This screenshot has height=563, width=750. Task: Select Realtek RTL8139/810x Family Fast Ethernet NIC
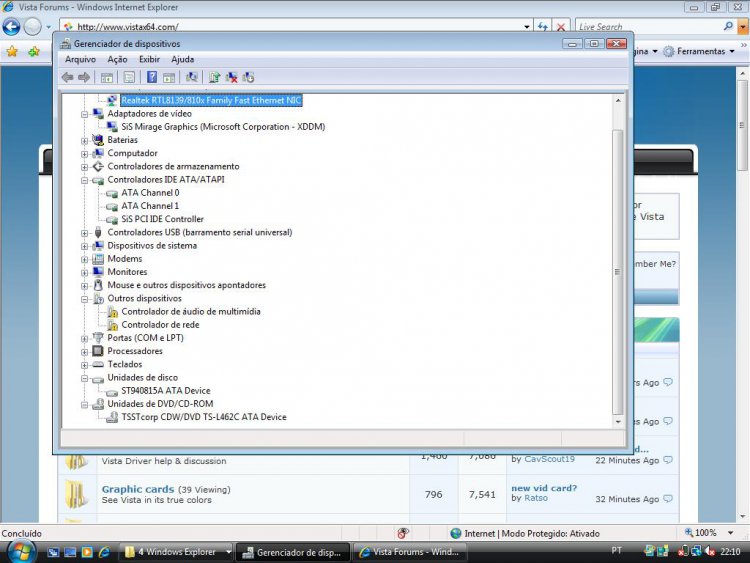(211, 100)
